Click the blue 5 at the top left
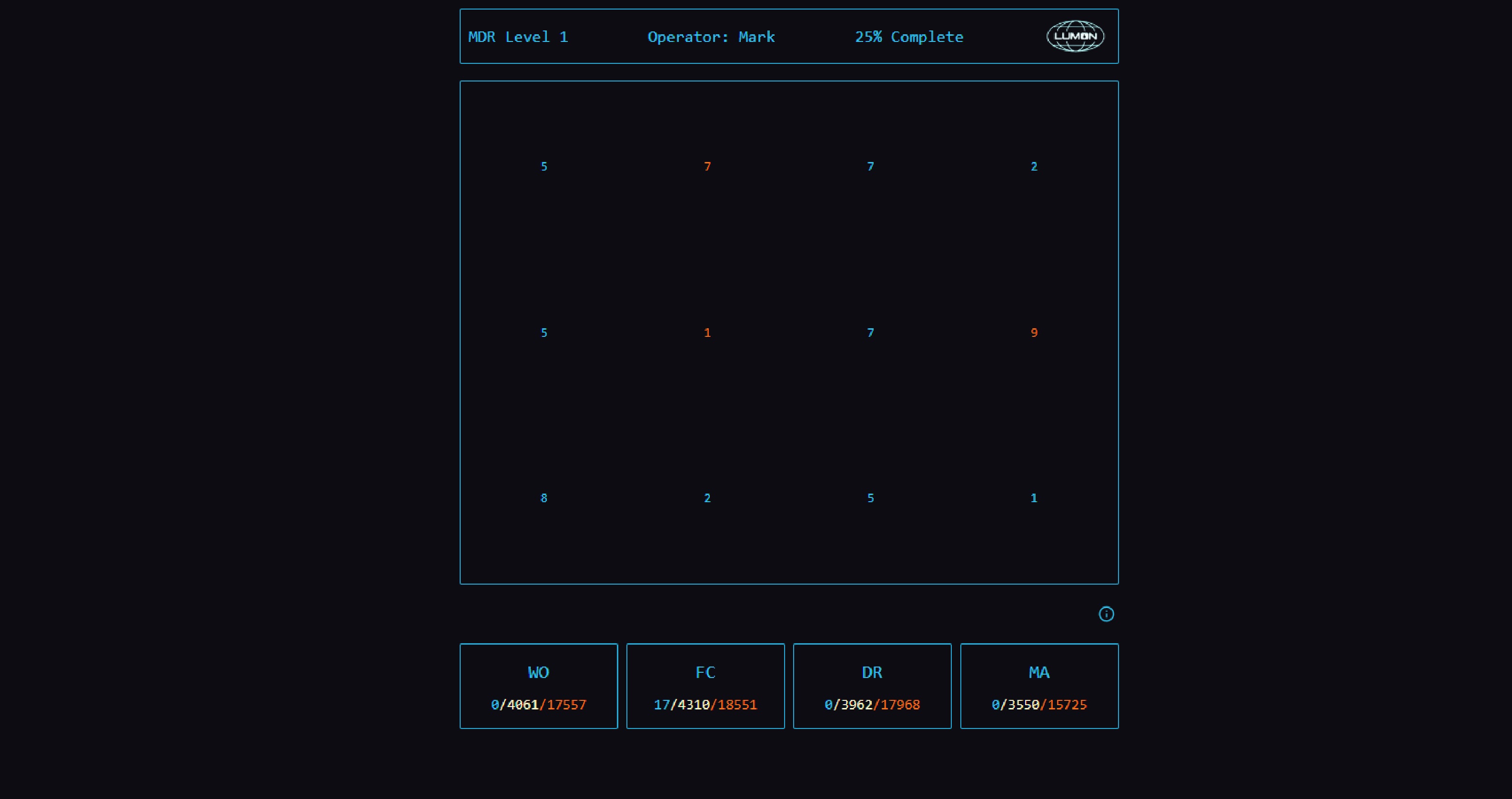Image resolution: width=1512 pixels, height=799 pixels. tap(544, 166)
